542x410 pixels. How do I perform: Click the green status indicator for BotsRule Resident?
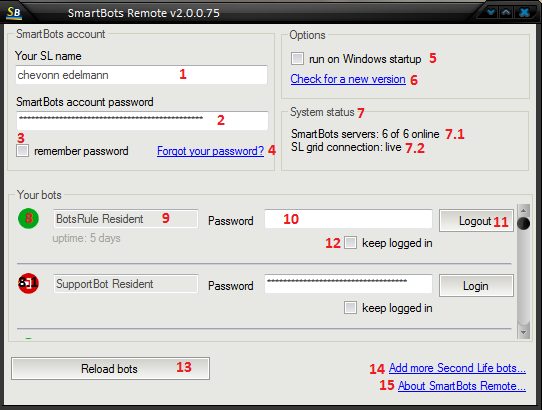coord(28,218)
